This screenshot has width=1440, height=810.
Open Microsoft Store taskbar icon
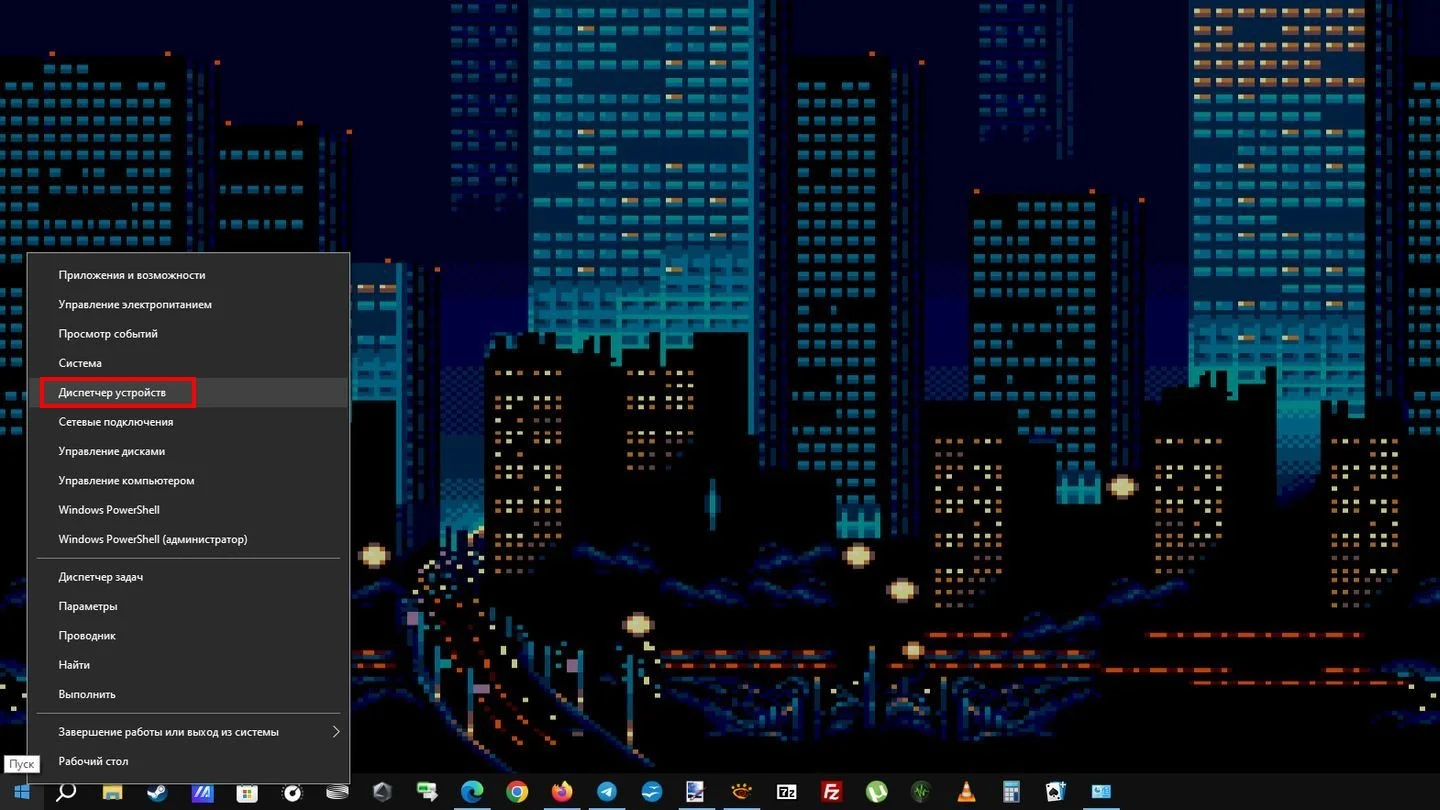pyautogui.click(x=247, y=792)
